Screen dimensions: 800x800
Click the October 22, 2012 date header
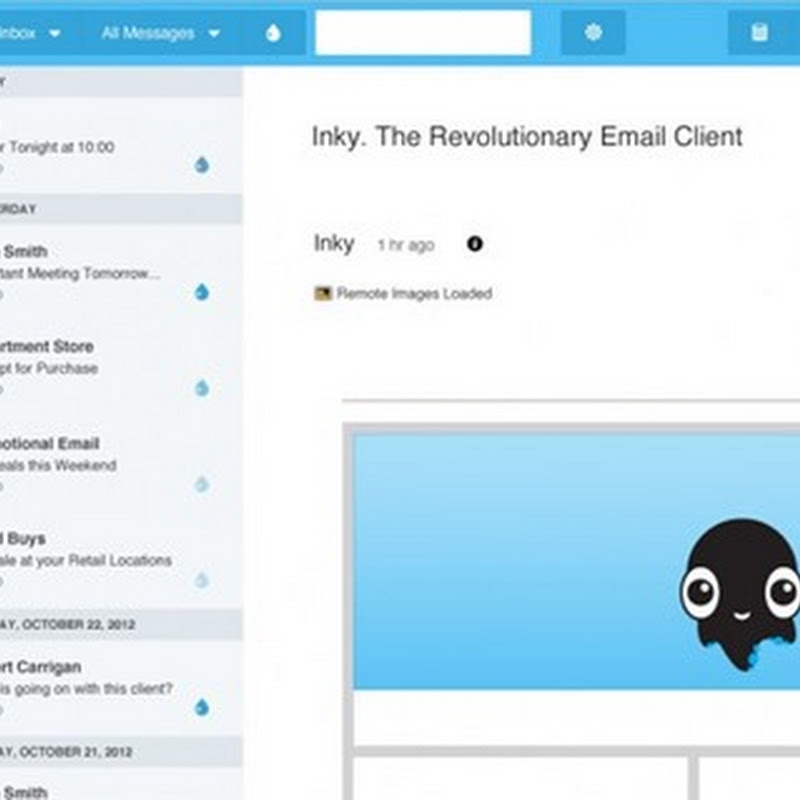(121, 624)
